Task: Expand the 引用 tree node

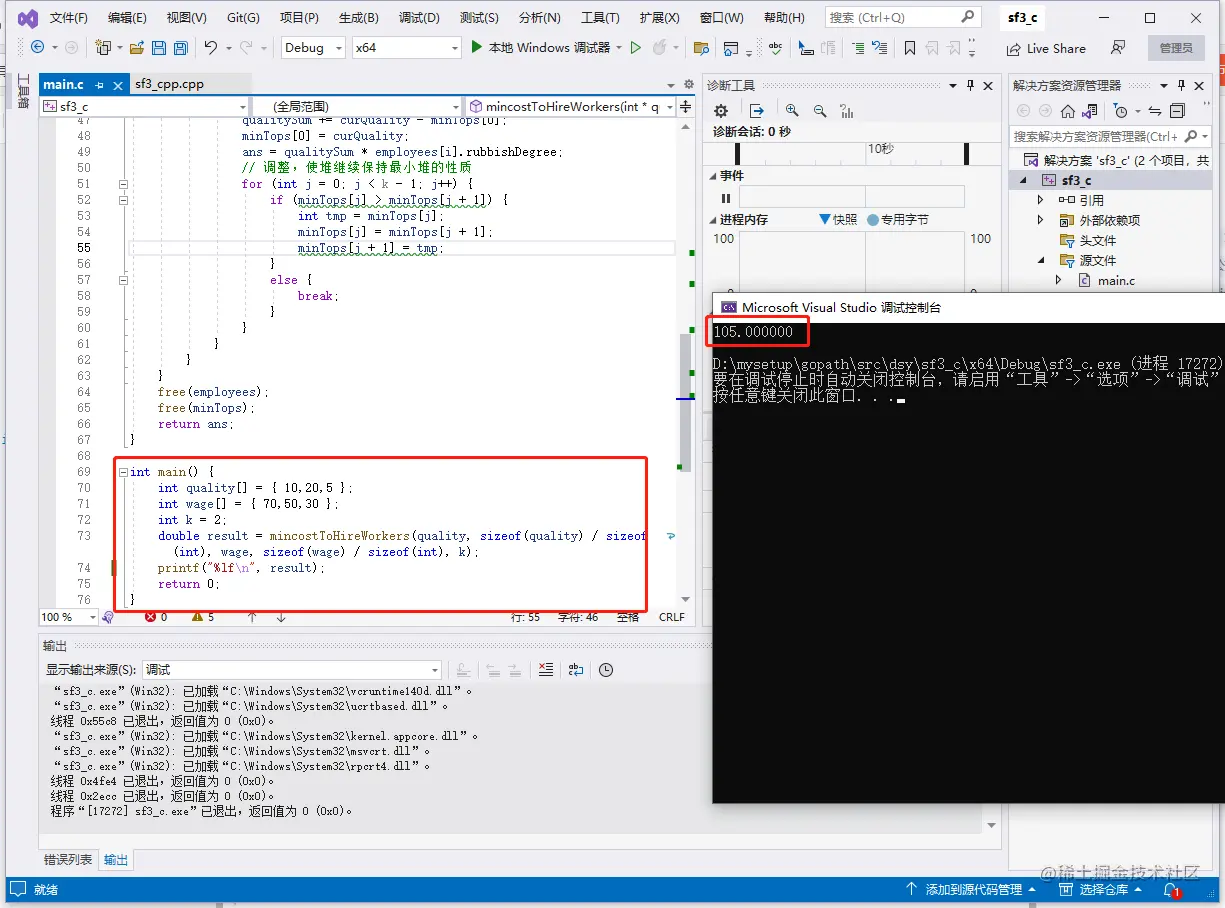Action: [1041, 200]
